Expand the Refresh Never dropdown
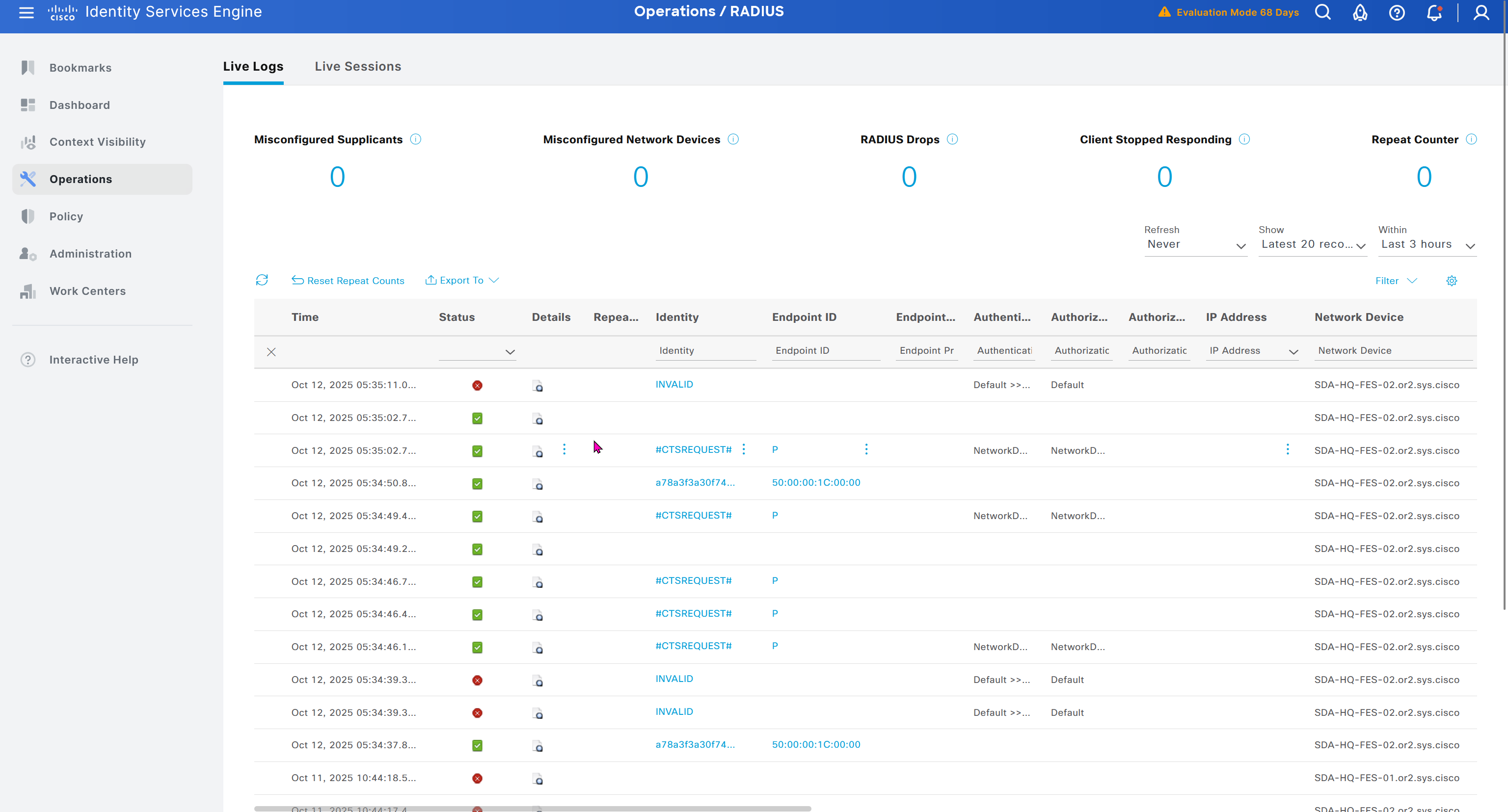Viewport: 1508px width, 812px height. point(1195,245)
